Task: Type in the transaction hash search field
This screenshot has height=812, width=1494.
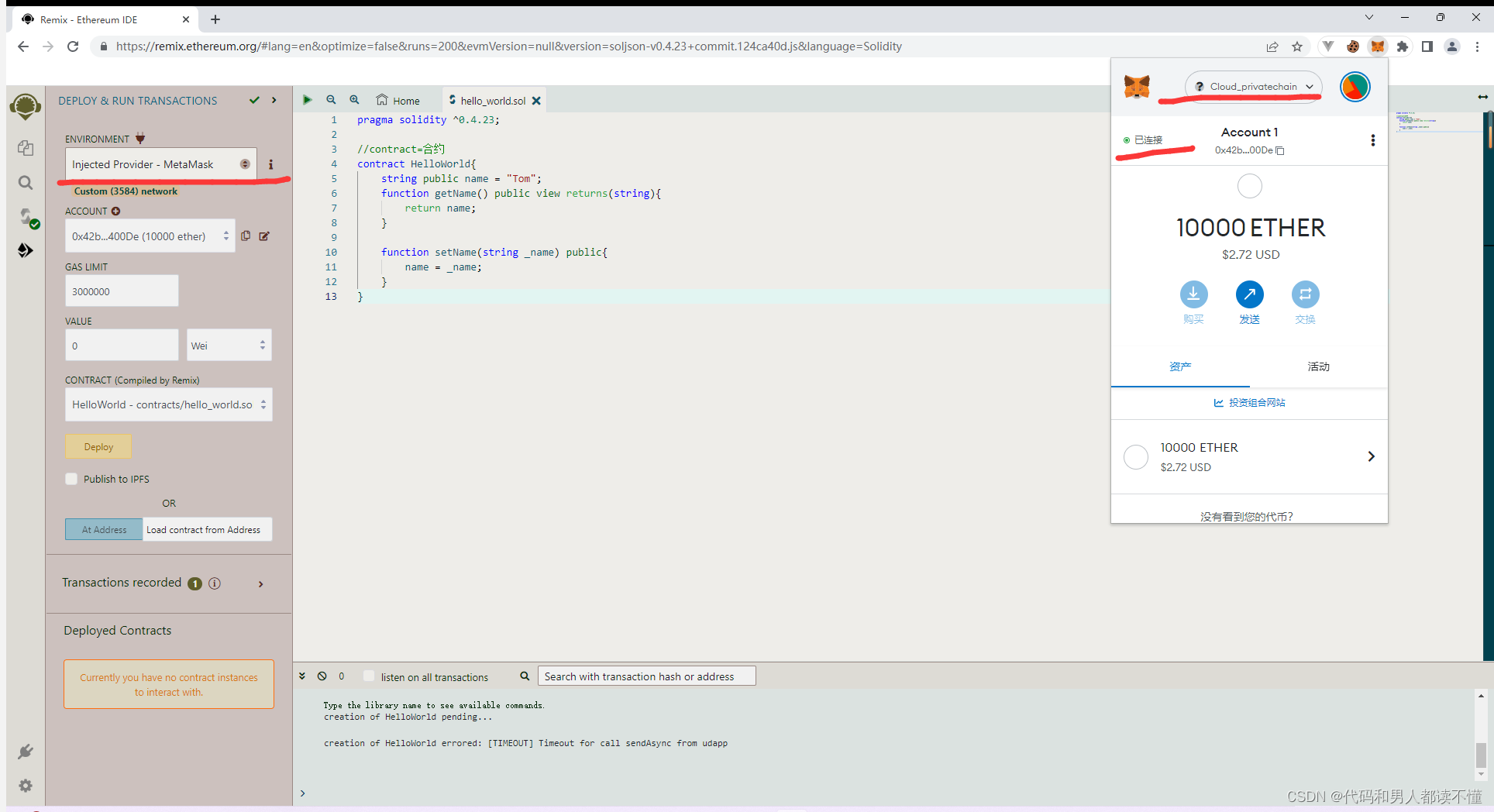Action: pos(647,676)
